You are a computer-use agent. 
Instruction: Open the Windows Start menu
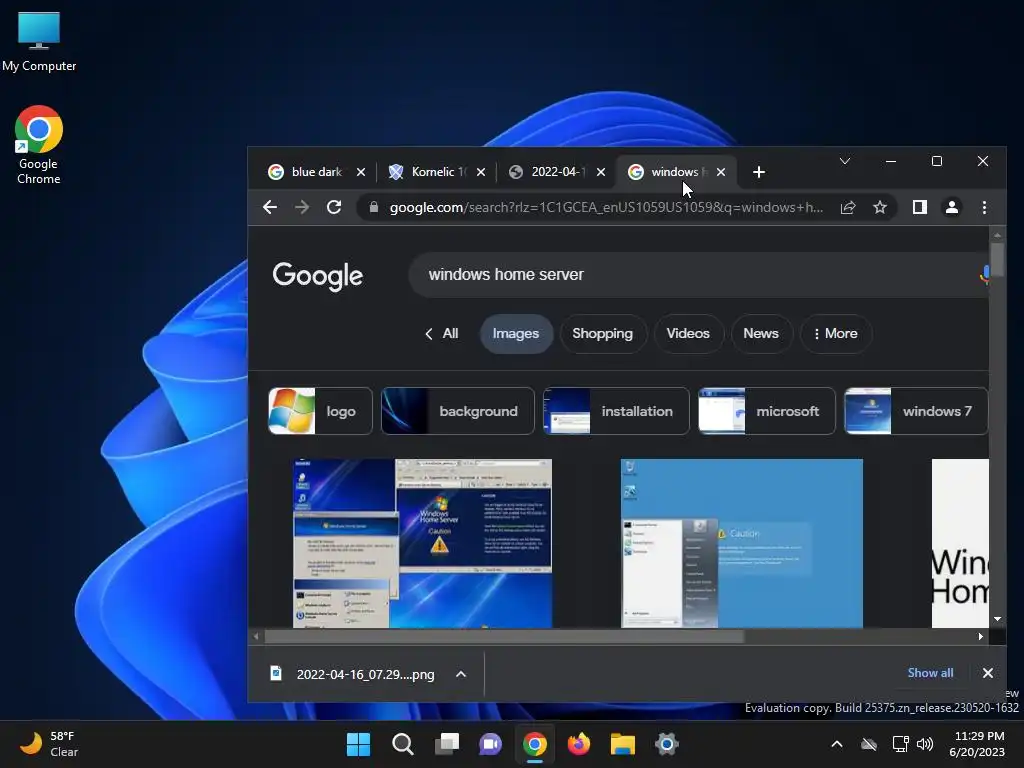pos(359,744)
